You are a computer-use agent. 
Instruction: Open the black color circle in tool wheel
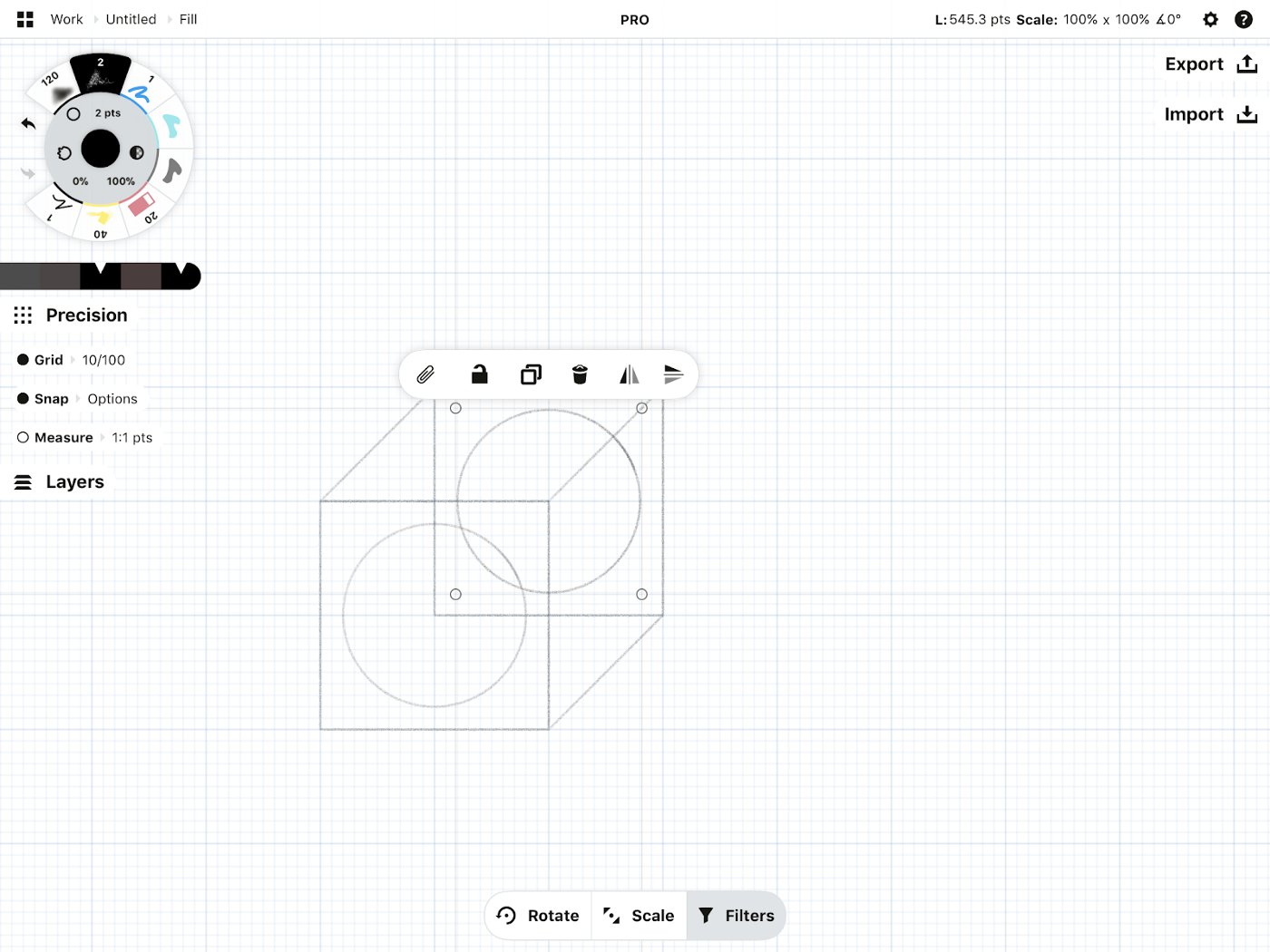click(x=101, y=149)
